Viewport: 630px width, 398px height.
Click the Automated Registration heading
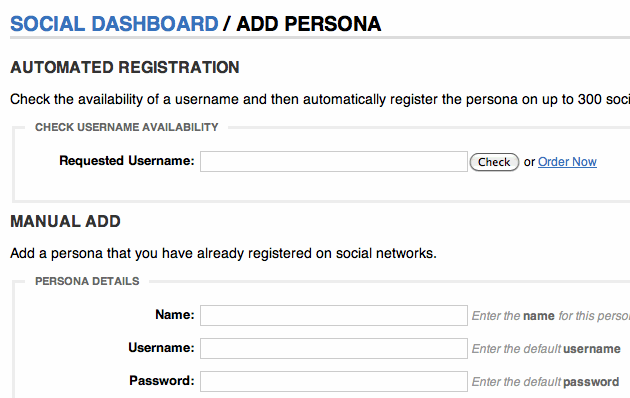coord(125,67)
